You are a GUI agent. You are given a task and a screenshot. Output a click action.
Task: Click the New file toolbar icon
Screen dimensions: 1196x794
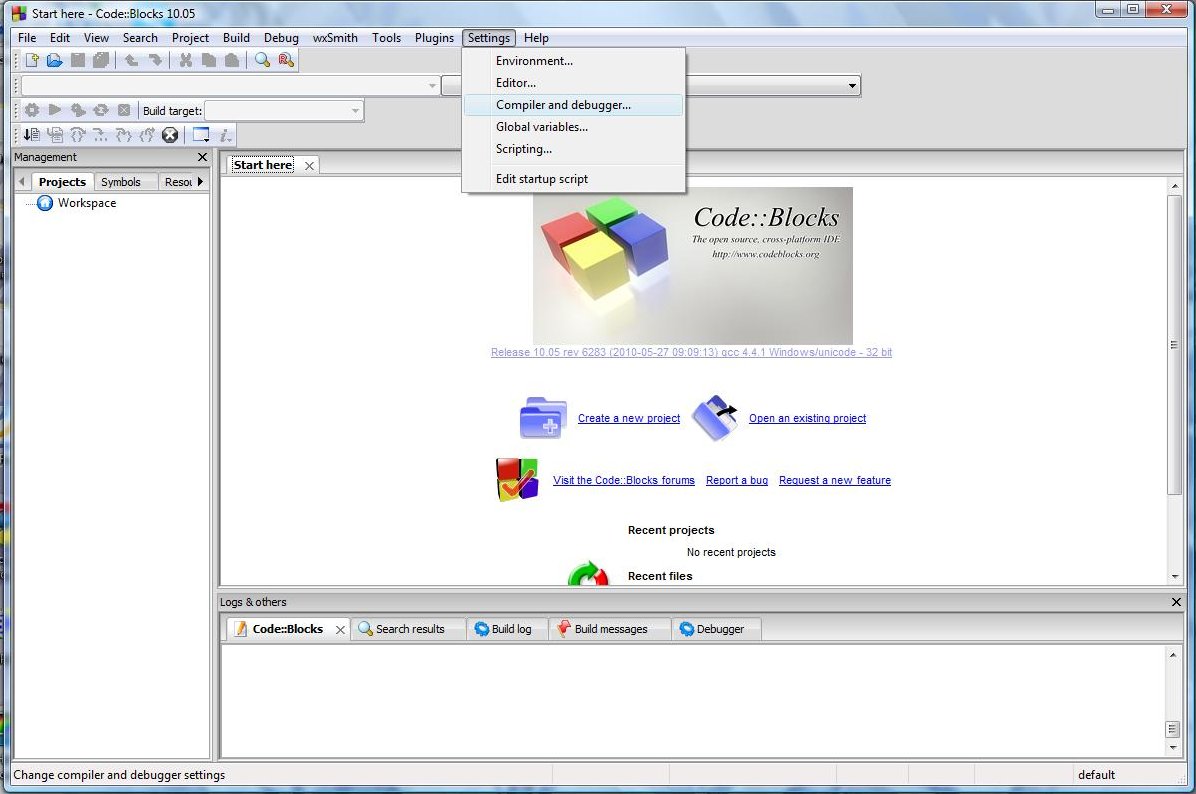pyautogui.click(x=32, y=60)
